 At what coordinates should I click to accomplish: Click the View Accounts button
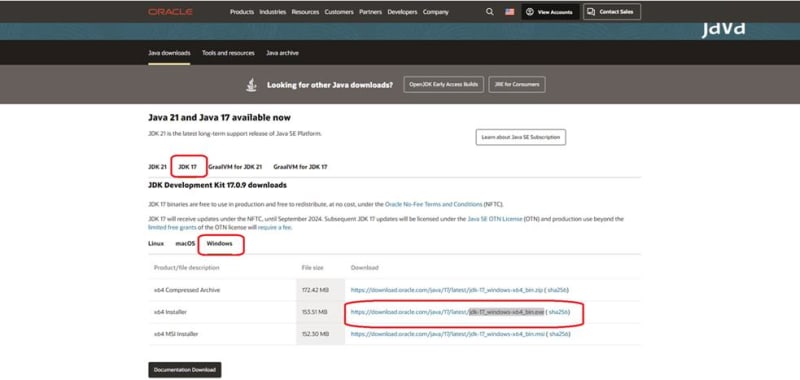(x=550, y=12)
